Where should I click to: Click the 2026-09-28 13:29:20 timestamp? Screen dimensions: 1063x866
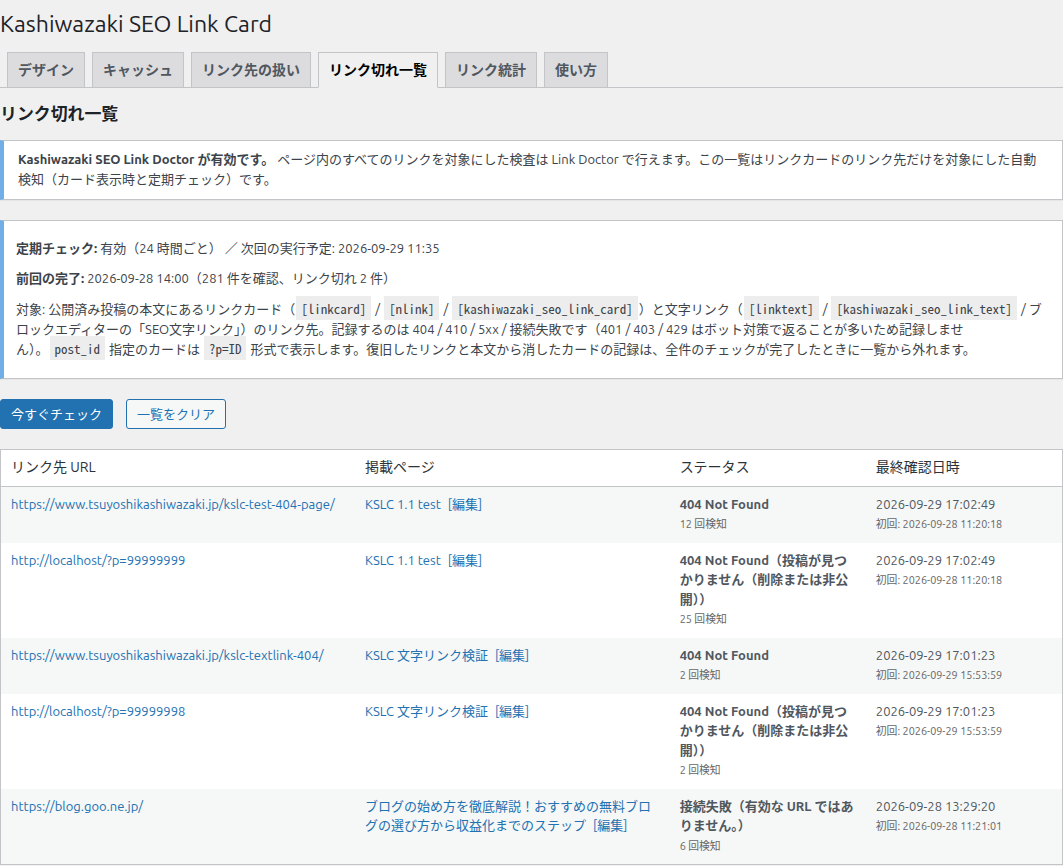pos(936,807)
